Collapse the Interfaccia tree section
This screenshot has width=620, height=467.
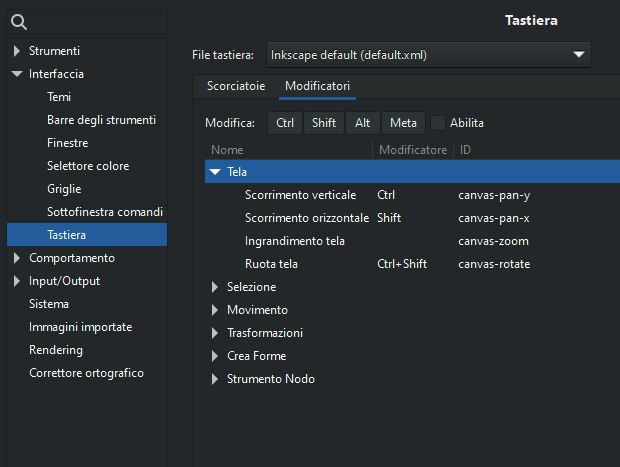point(17,74)
